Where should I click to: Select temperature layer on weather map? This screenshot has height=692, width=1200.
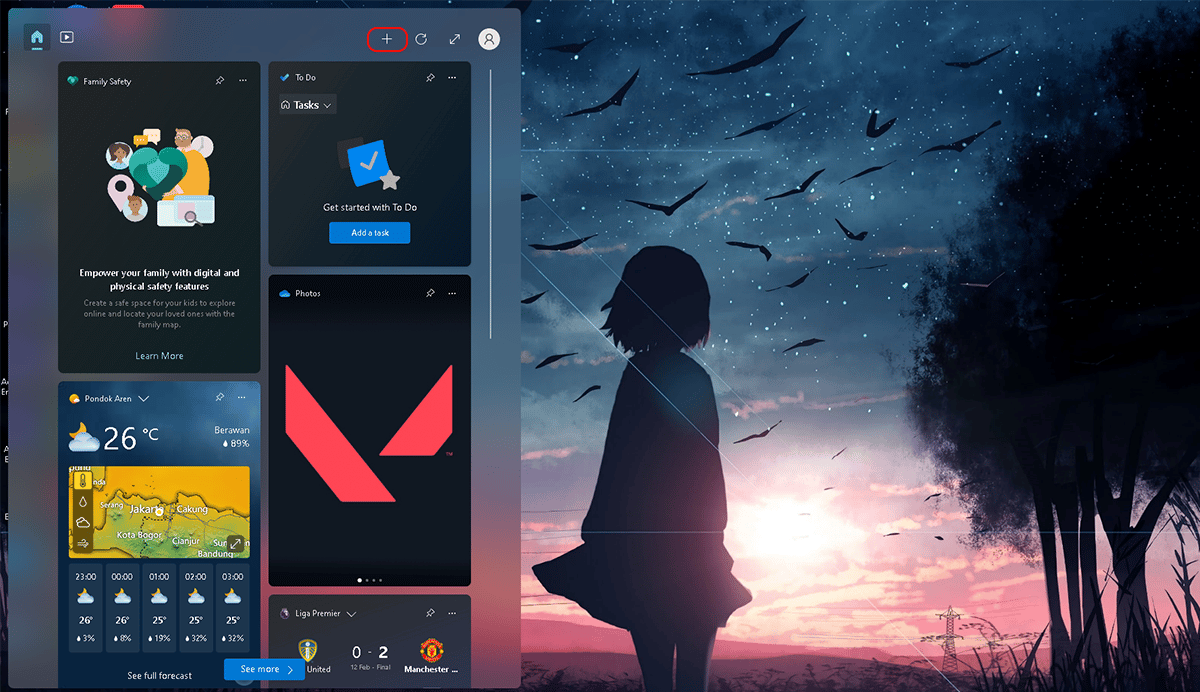pyautogui.click(x=82, y=480)
